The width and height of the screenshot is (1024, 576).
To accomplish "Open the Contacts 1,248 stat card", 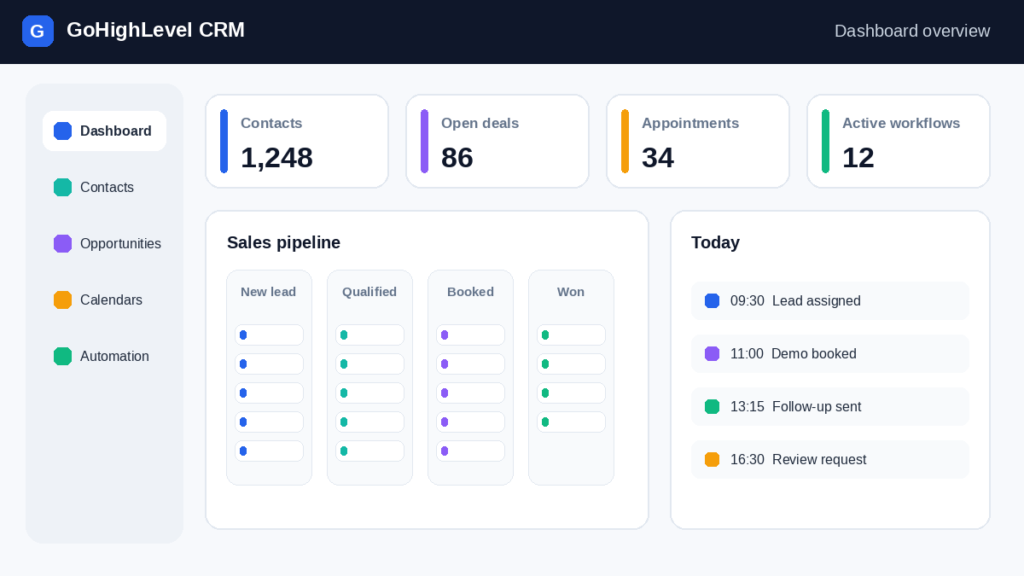I will click(x=297, y=141).
